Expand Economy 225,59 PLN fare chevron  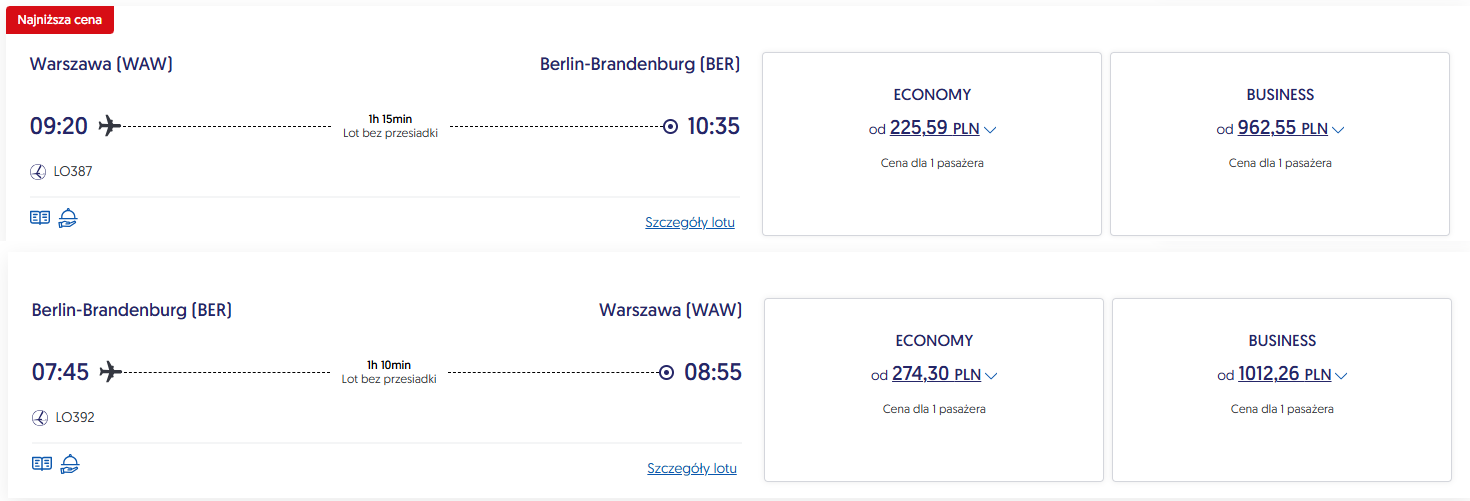[x=991, y=130]
